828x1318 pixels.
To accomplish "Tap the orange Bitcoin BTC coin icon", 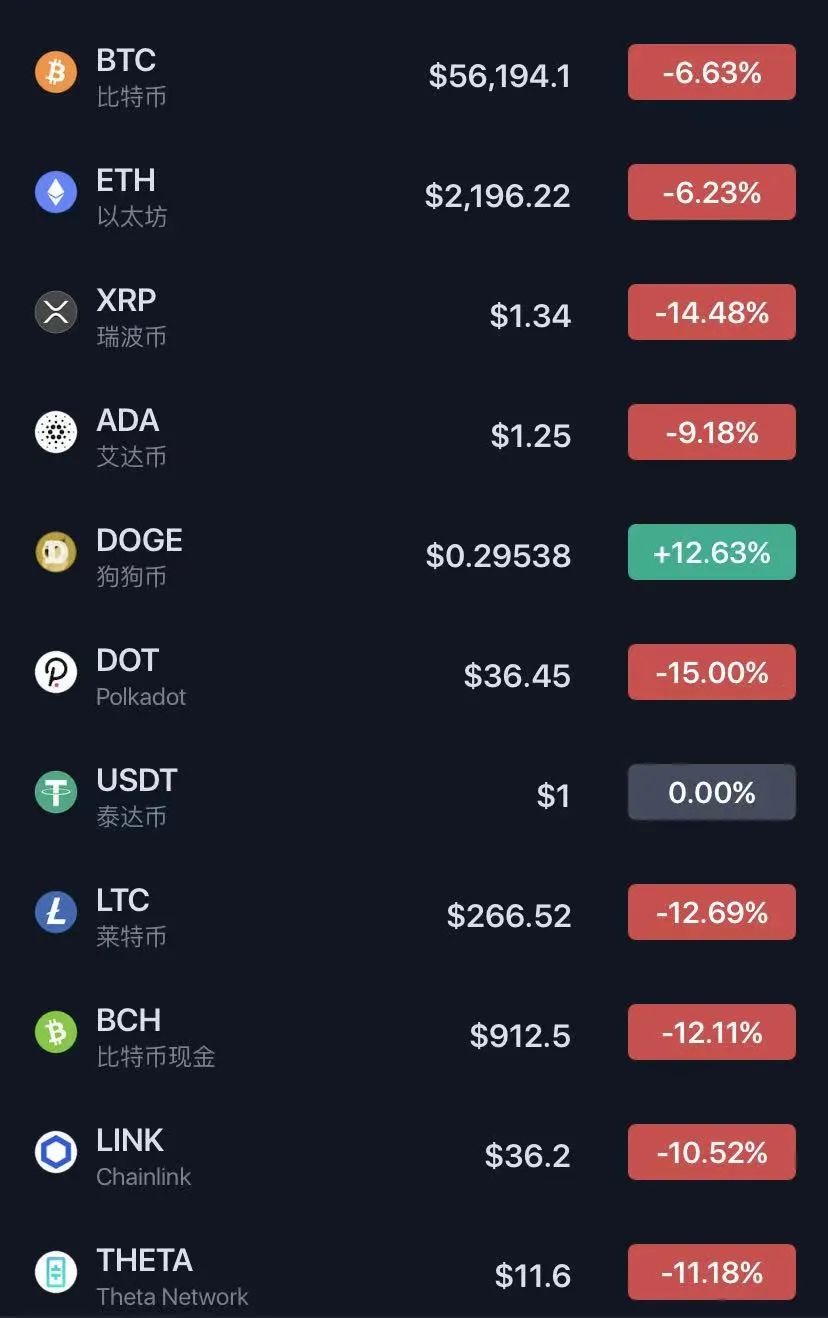I will tap(56, 72).
